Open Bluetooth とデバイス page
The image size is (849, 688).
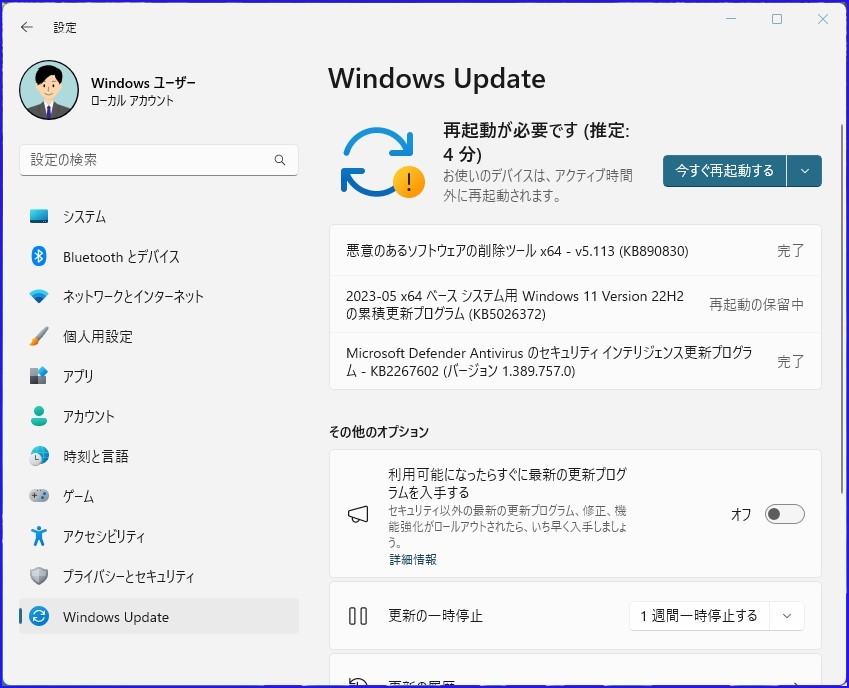[159, 257]
